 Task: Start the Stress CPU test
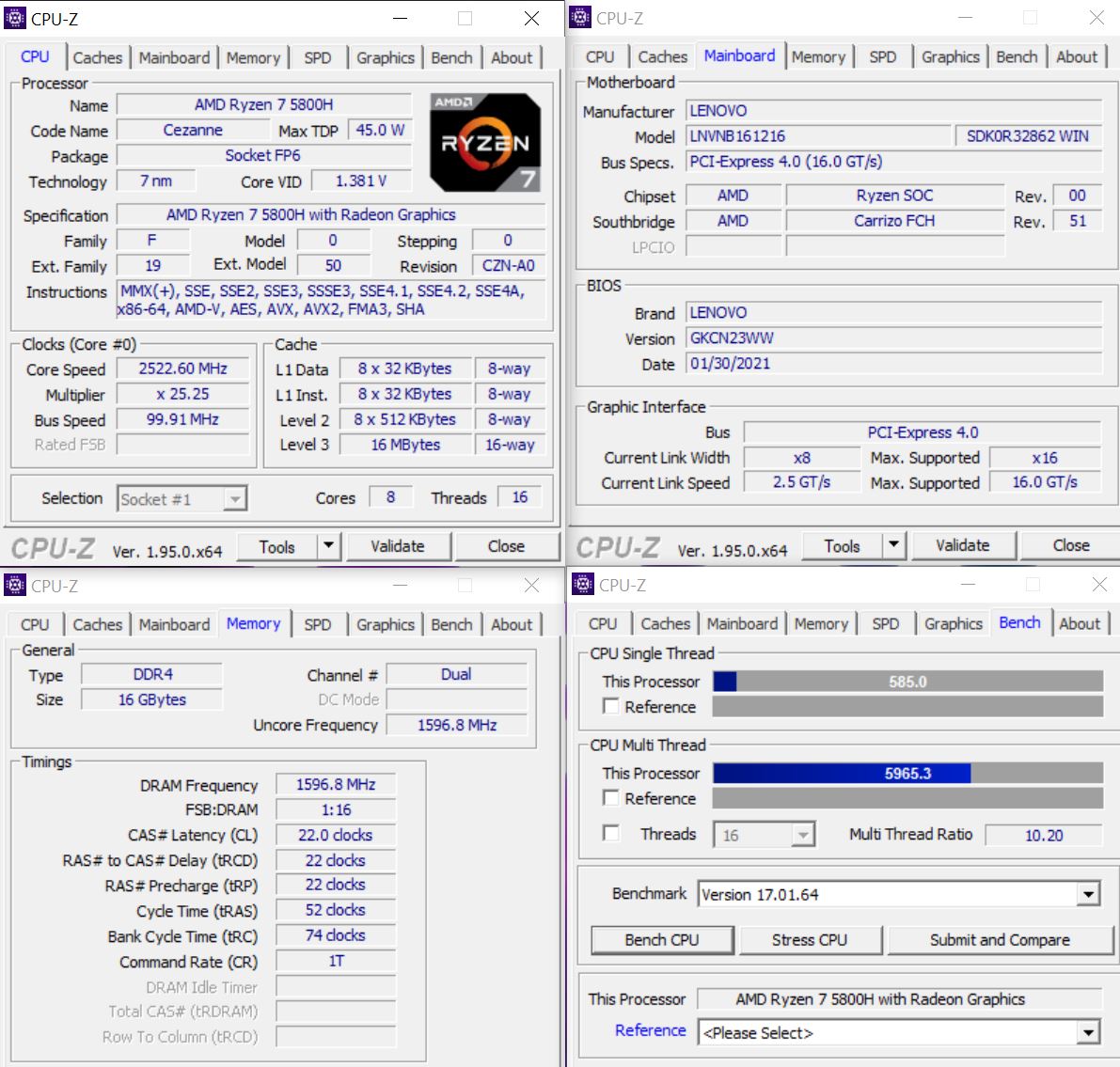tap(809, 939)
